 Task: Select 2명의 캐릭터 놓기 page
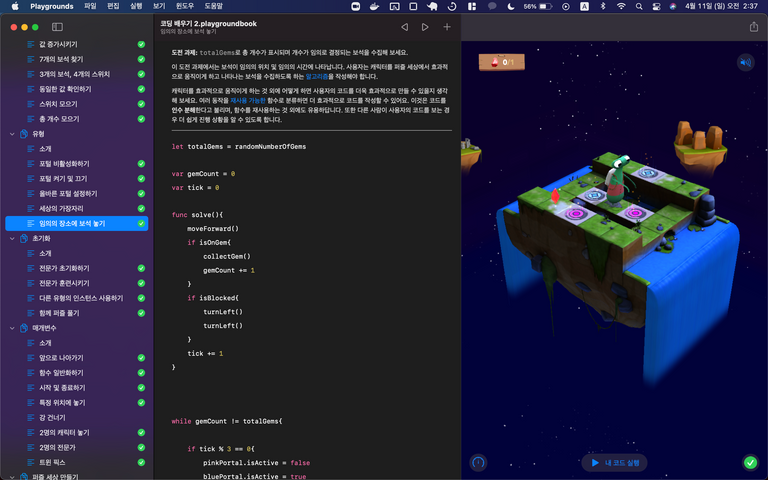click(x=78, y=432)
